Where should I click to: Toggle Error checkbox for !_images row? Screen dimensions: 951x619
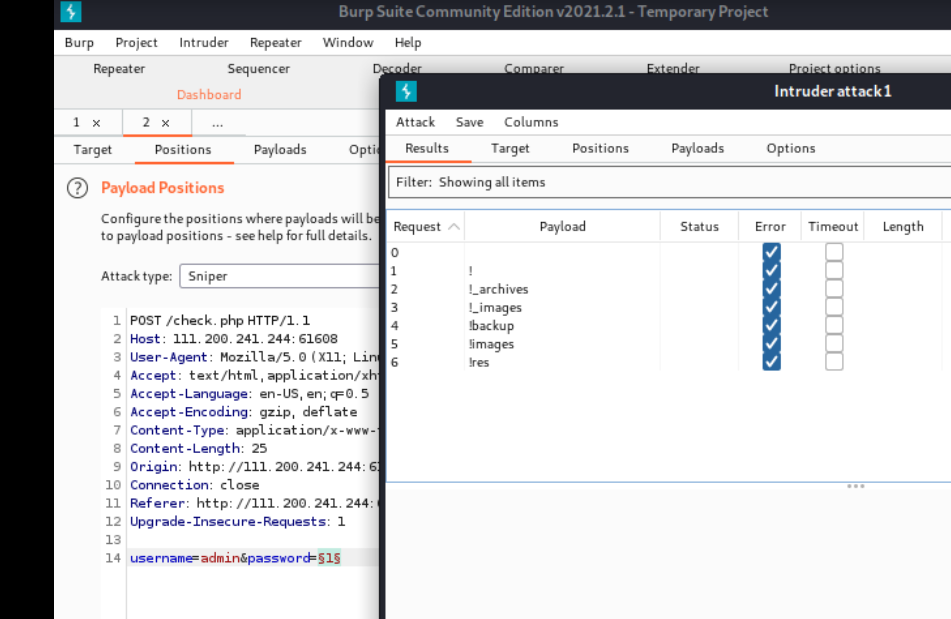[x=771, y=307]
